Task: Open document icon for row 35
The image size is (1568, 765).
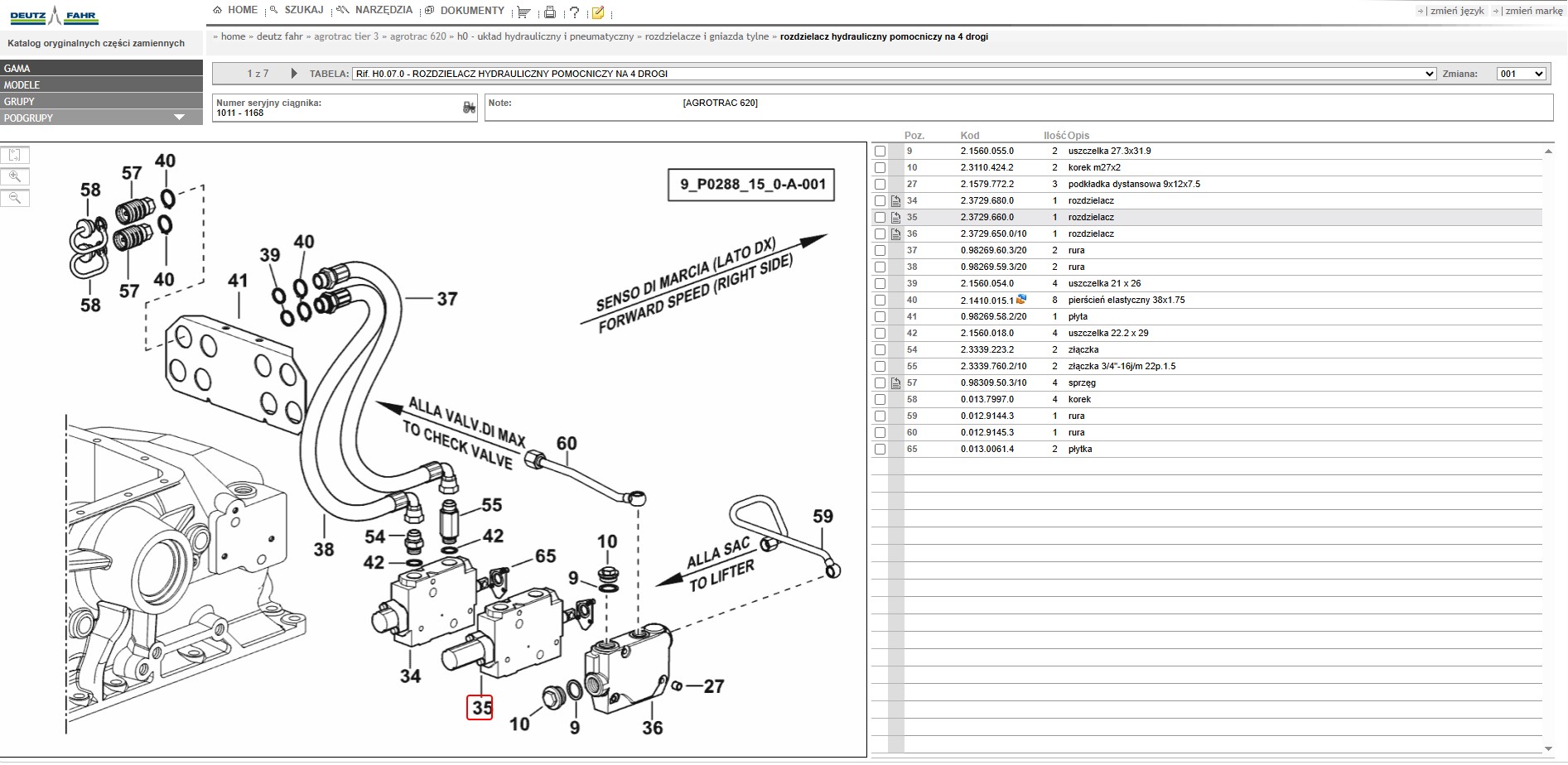Action: [x=895, y=218]
